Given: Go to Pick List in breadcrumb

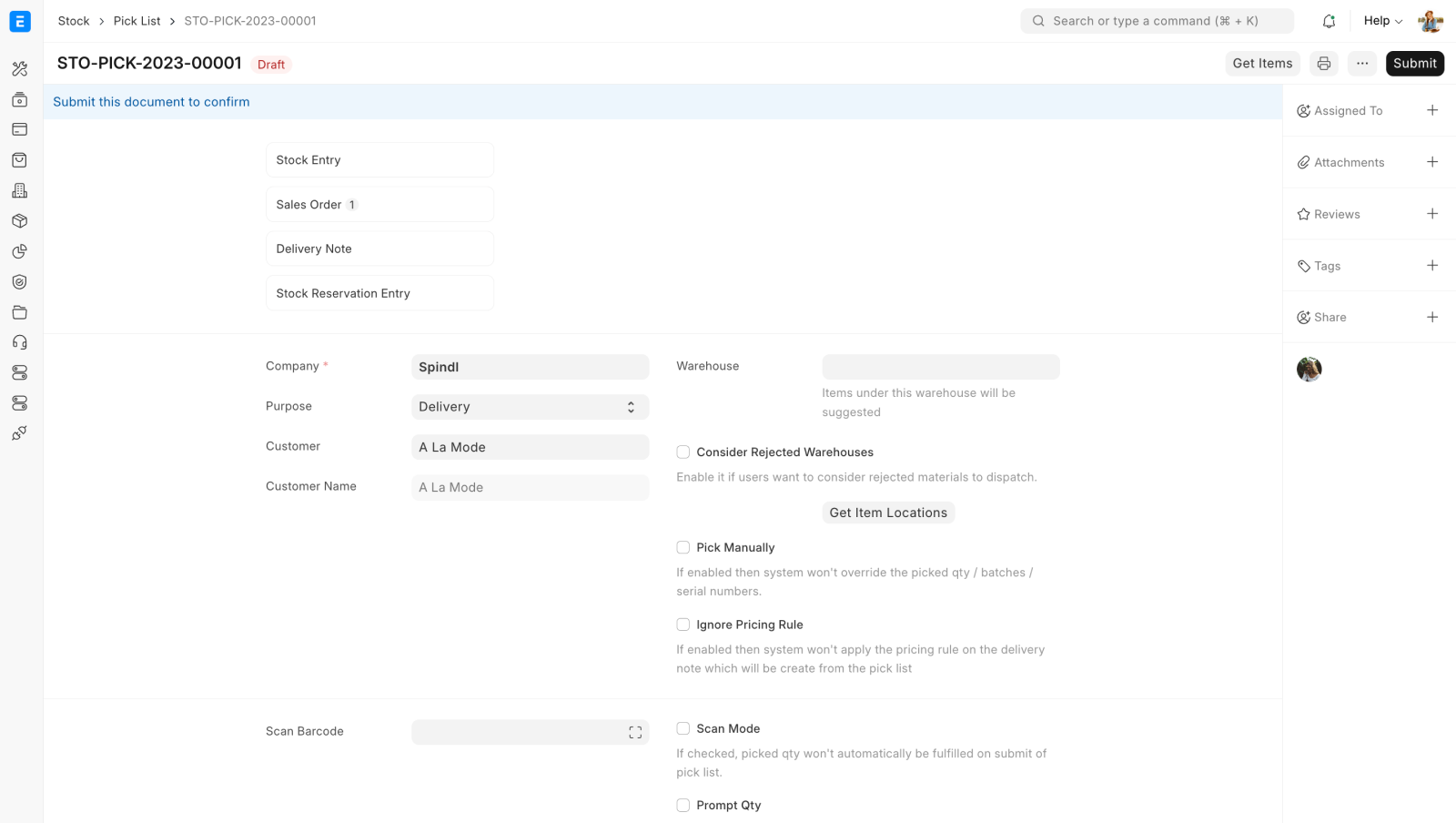Looking at the screenshot, I should coord(136,21).
